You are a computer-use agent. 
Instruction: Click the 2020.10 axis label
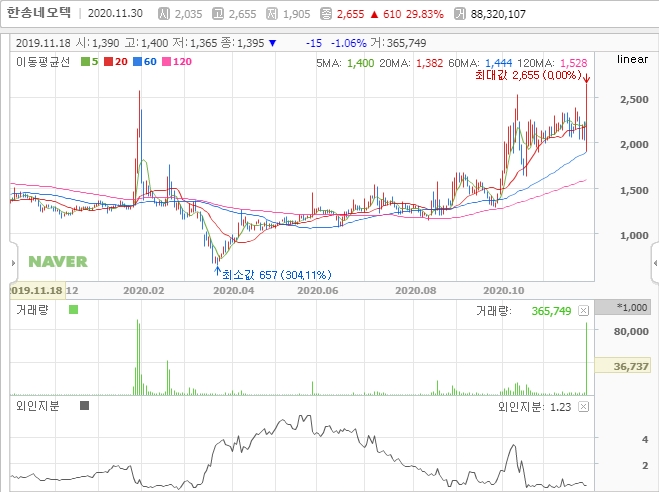503,290
